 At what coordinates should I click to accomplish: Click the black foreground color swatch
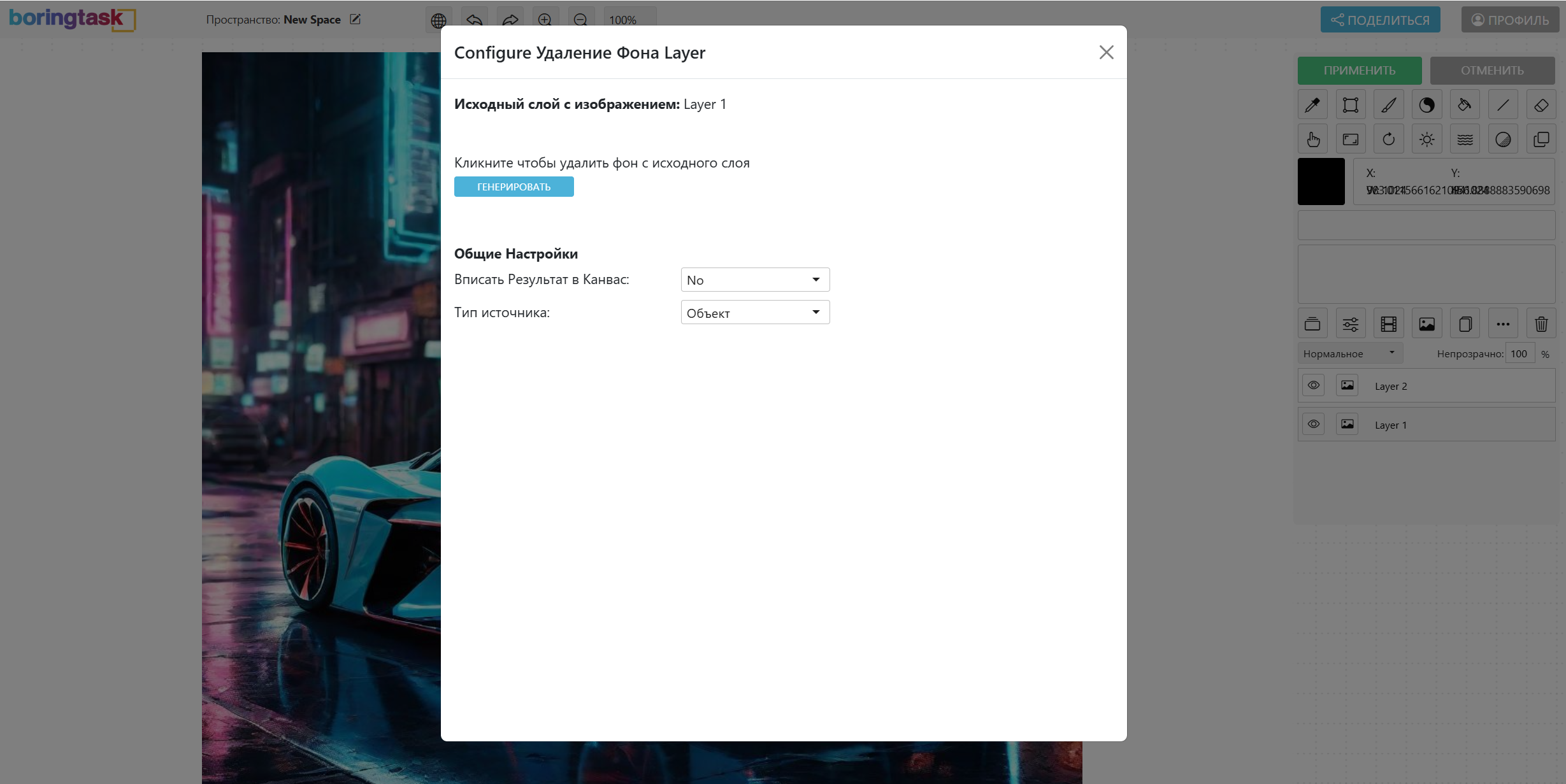1321,182
